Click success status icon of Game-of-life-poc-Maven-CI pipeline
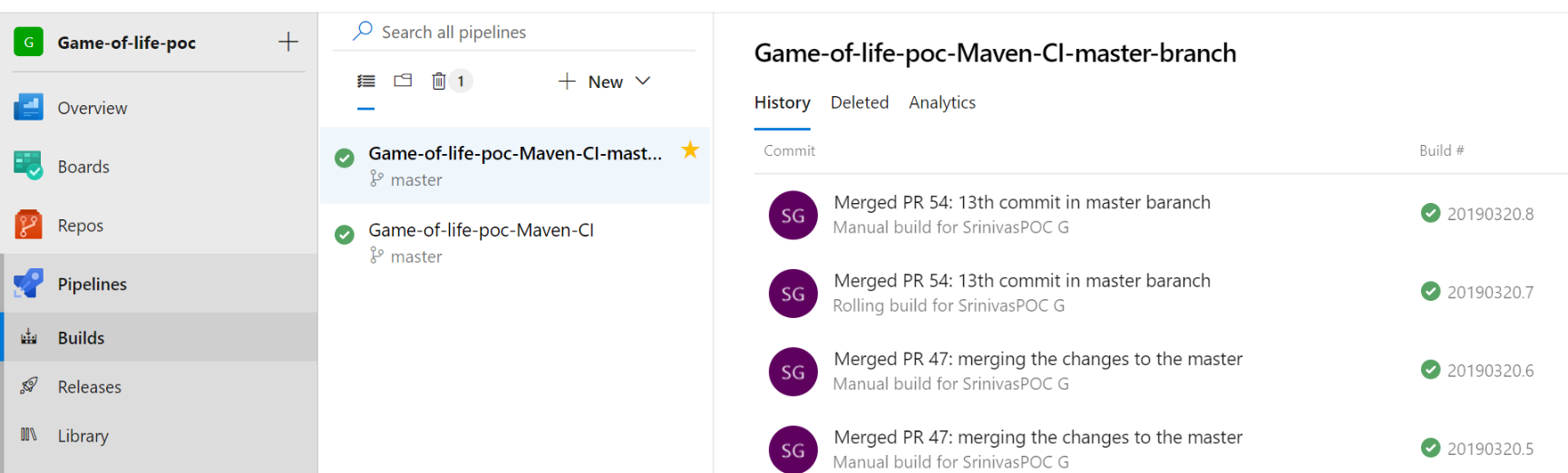The height and width of the screenshot is (473, 1568). click(345, 235)
